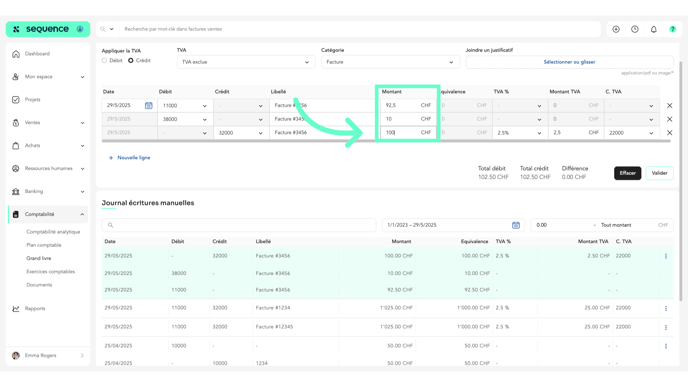Open the notifications bell
Image resolution: width=688 pixels, height=387 pixels.
pos(654,29)
